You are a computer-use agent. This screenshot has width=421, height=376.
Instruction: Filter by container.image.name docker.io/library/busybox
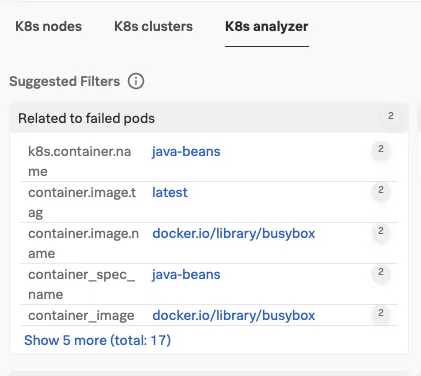(234, 234)
